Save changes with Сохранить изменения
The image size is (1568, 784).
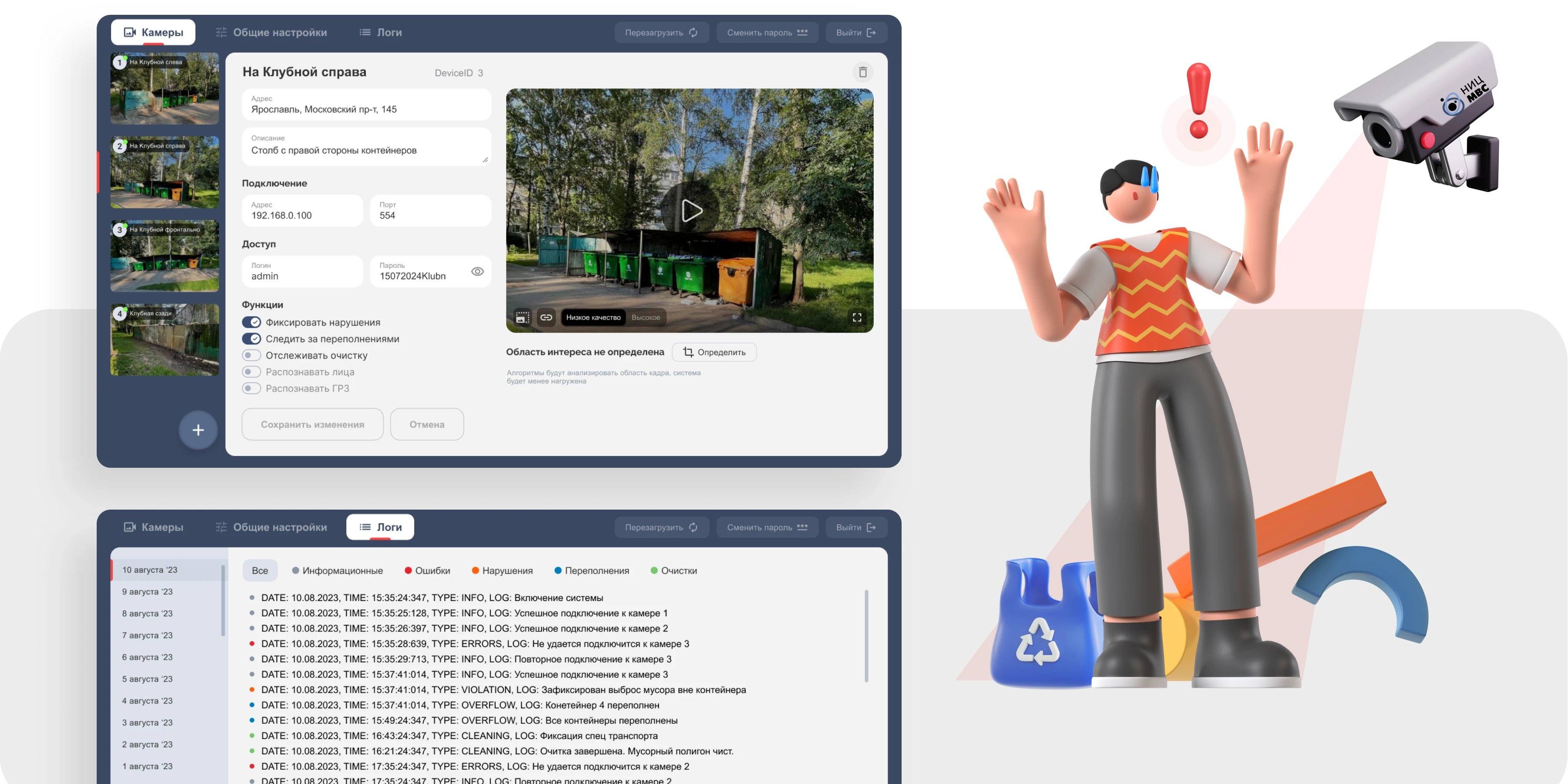click(312, 424)
